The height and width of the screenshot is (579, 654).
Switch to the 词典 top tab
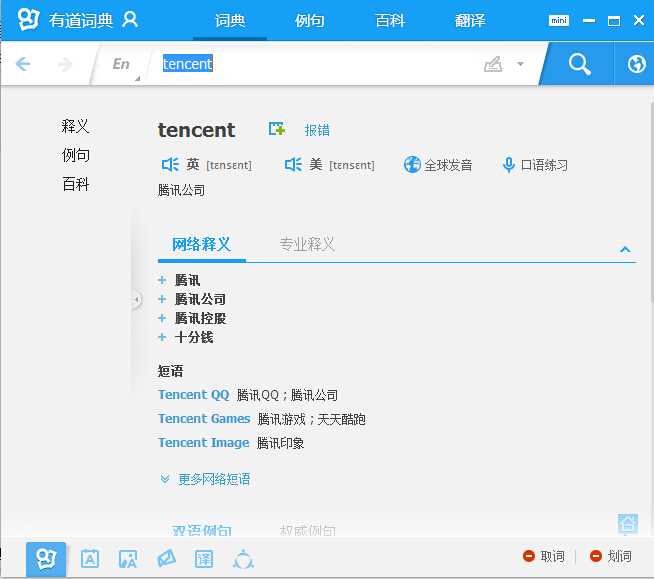(x=230, y=20)
